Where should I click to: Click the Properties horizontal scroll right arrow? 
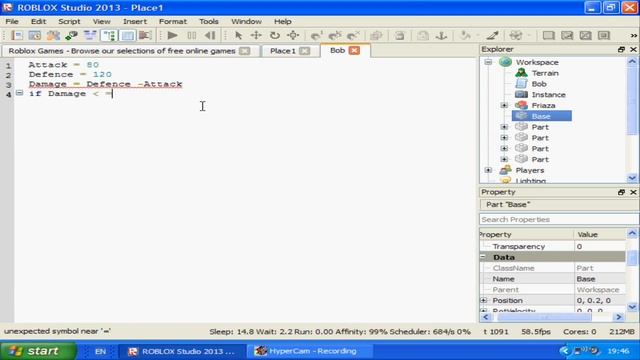[x=619, y=317]
